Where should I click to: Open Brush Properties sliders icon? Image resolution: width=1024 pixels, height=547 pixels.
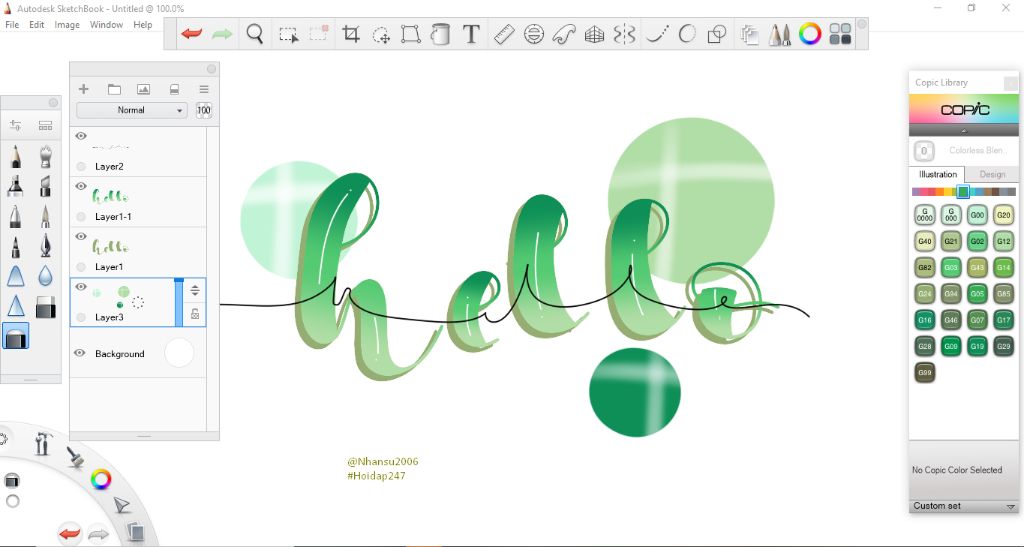16,125
